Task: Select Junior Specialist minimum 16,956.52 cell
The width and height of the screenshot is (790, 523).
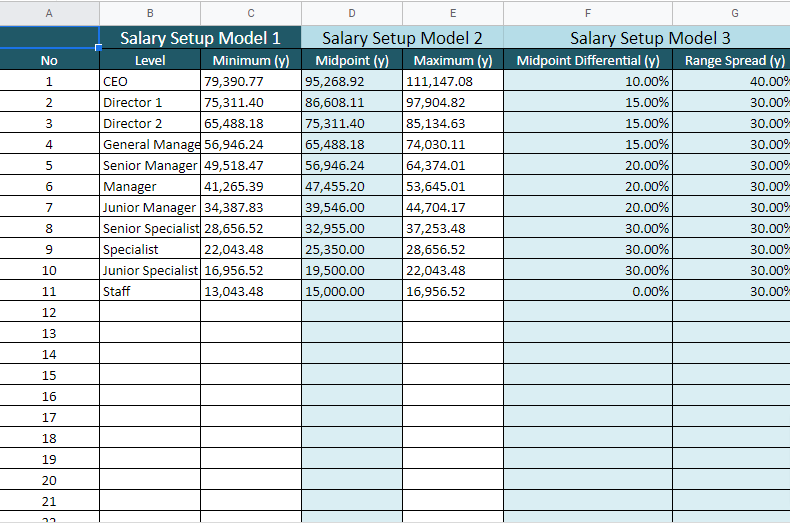Action: [251, 270]
